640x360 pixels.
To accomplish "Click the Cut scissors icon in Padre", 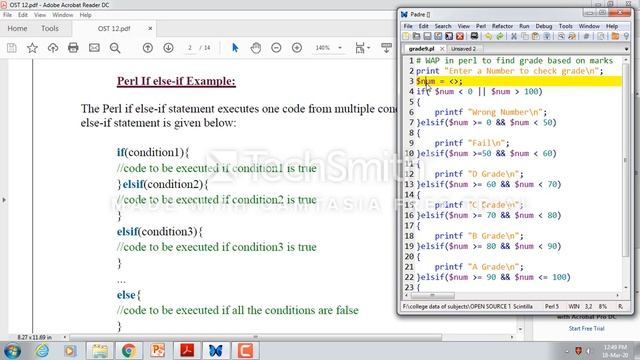I will pos(514,36).
